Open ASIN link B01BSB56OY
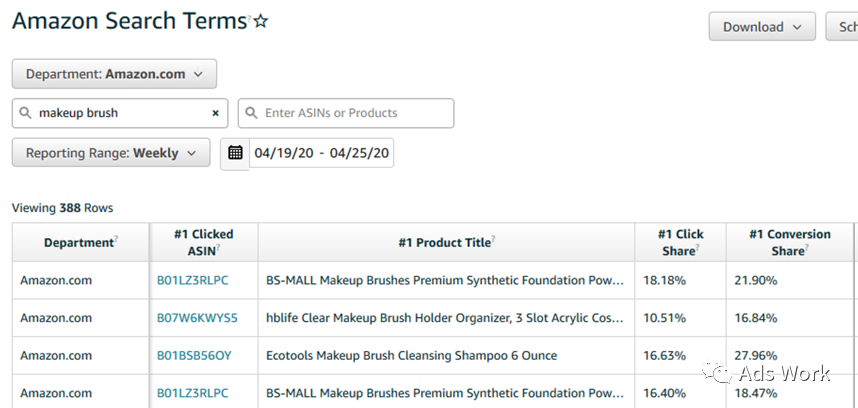Screen dimensions: 858x408 pos(194,356)
